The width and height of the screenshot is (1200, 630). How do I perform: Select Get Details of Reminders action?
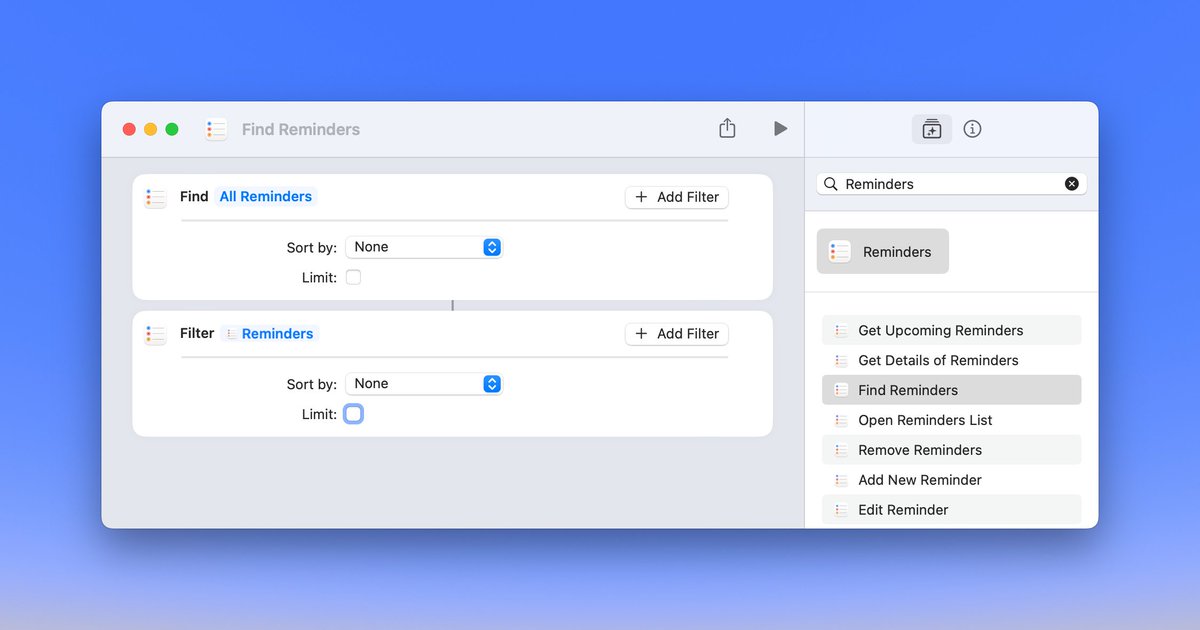tap(951, 360)
